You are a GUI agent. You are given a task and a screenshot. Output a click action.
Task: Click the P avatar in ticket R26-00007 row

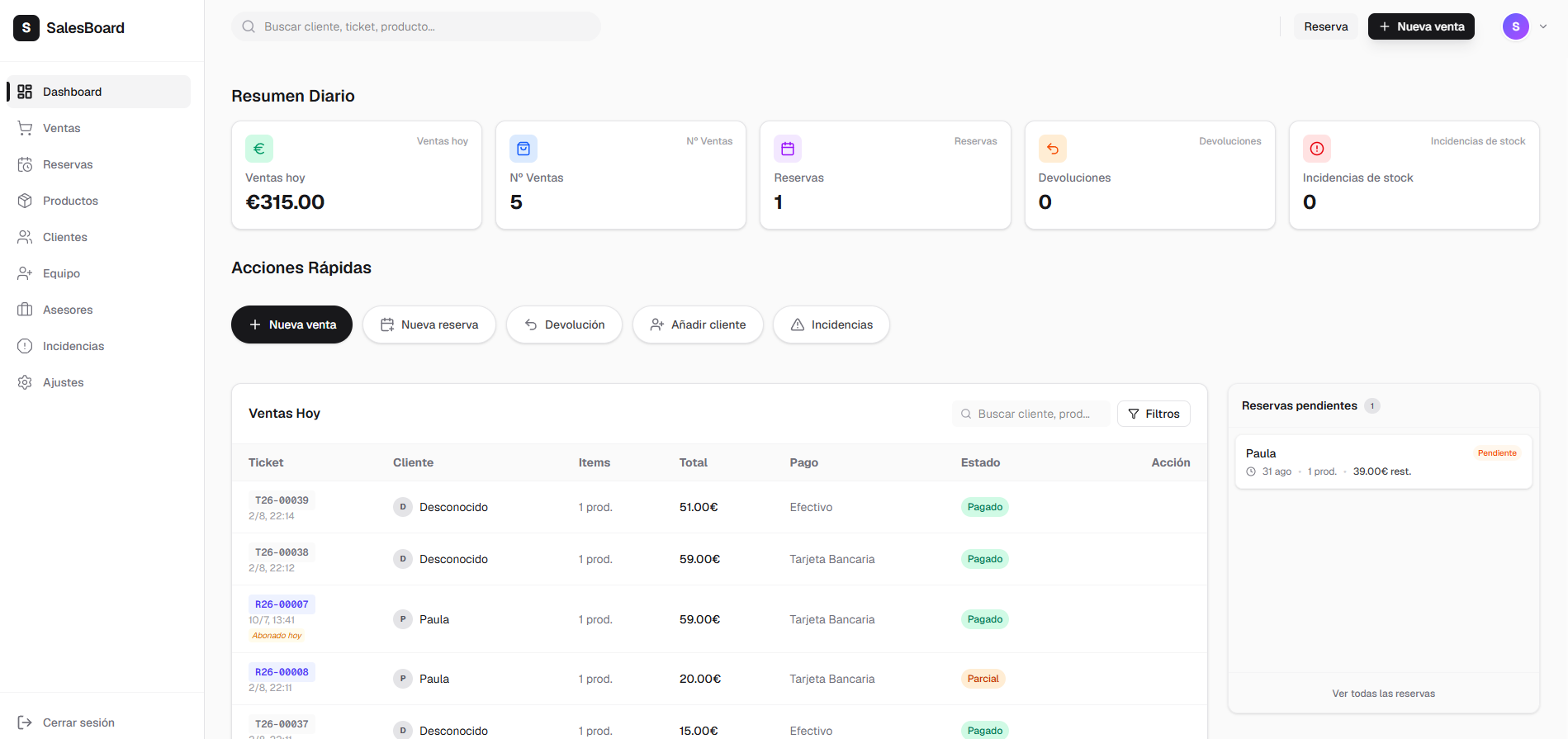point(403,619)
